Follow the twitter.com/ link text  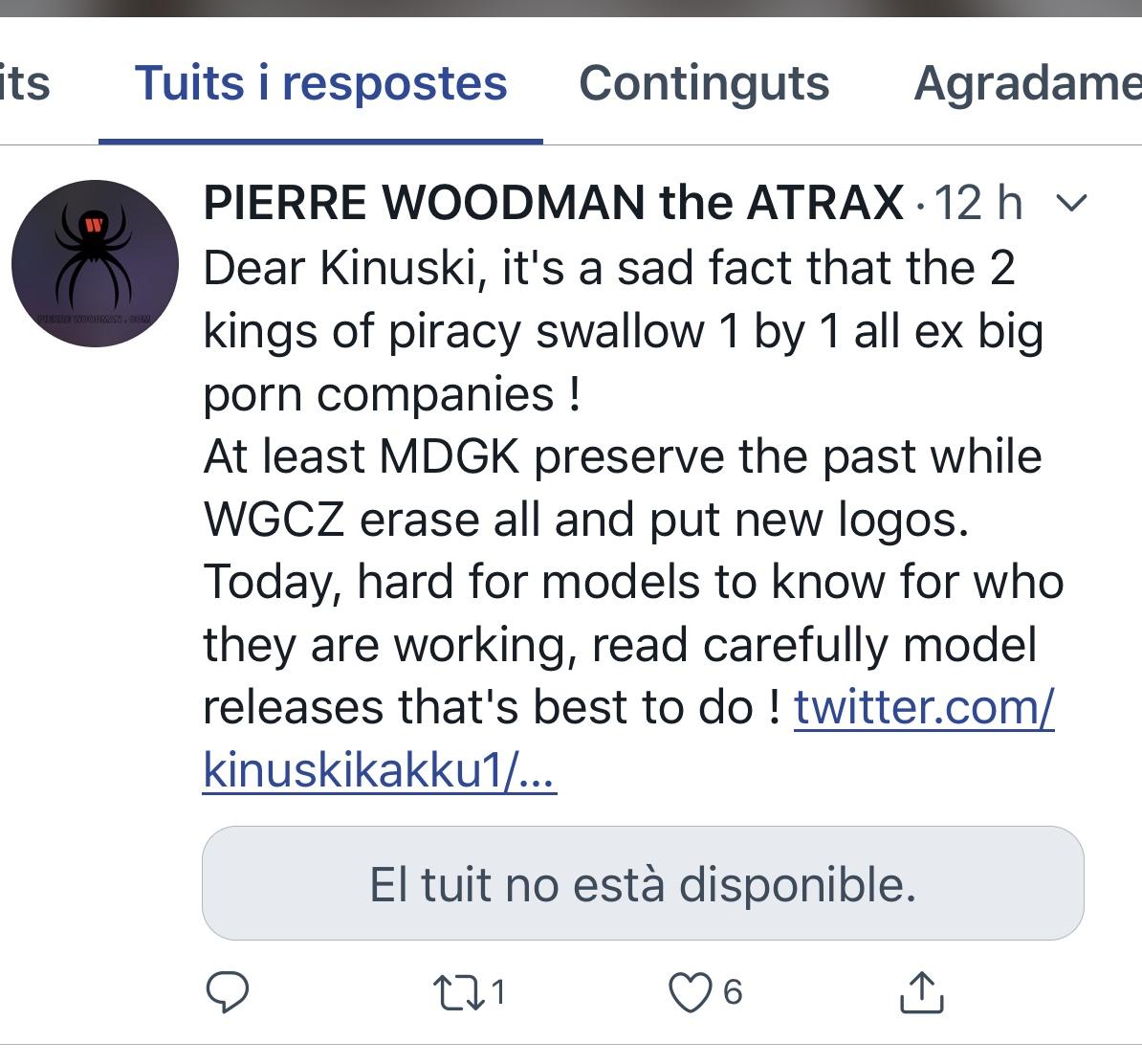click(x=924, y=707)
